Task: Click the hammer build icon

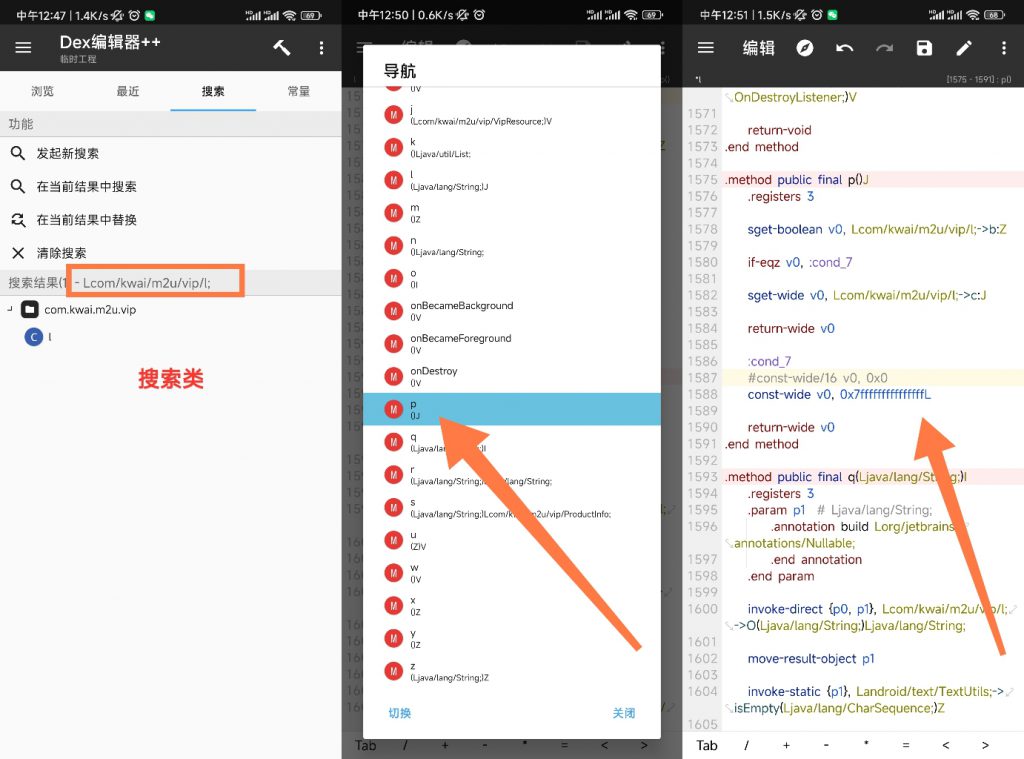Action: [x=281, y=48]
